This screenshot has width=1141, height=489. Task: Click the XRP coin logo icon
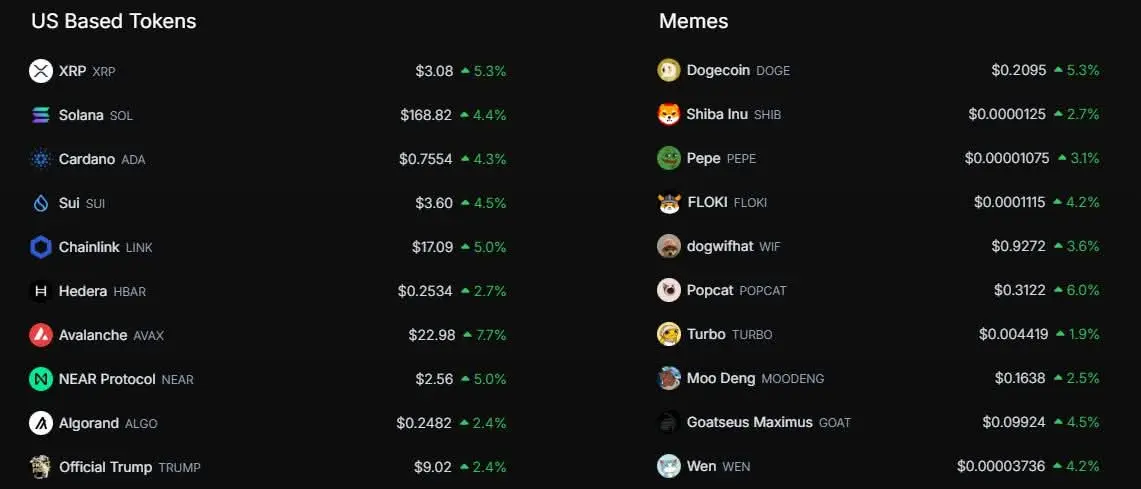point(41,71)
